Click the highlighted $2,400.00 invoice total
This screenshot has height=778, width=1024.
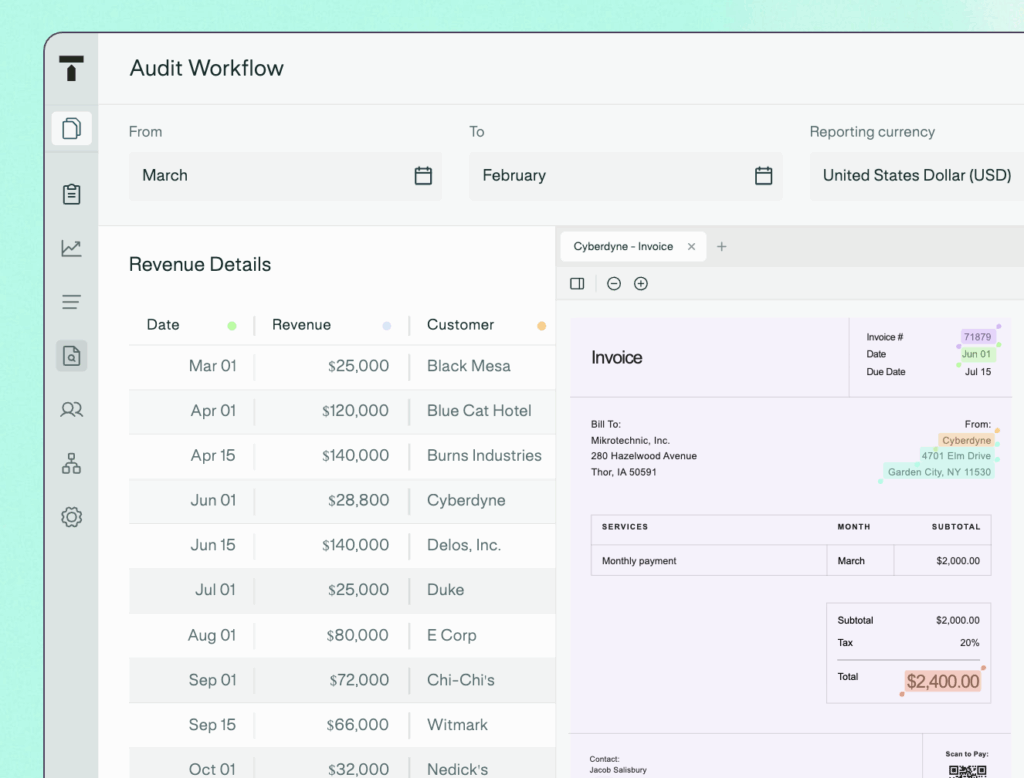[x=942, y=682]
